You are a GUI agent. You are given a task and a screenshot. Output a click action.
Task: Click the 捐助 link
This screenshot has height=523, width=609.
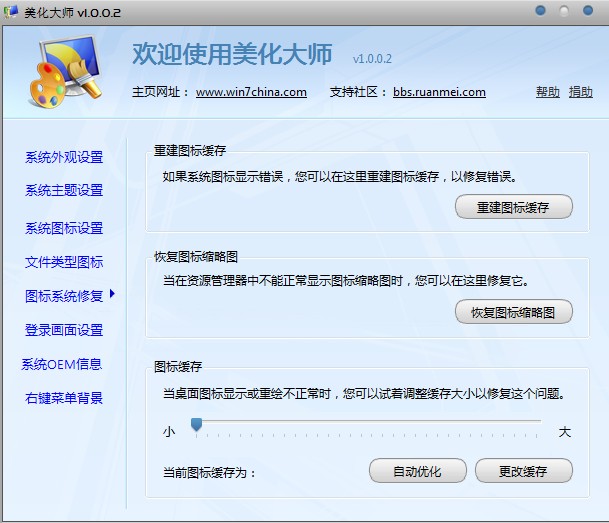click(581, 92)
